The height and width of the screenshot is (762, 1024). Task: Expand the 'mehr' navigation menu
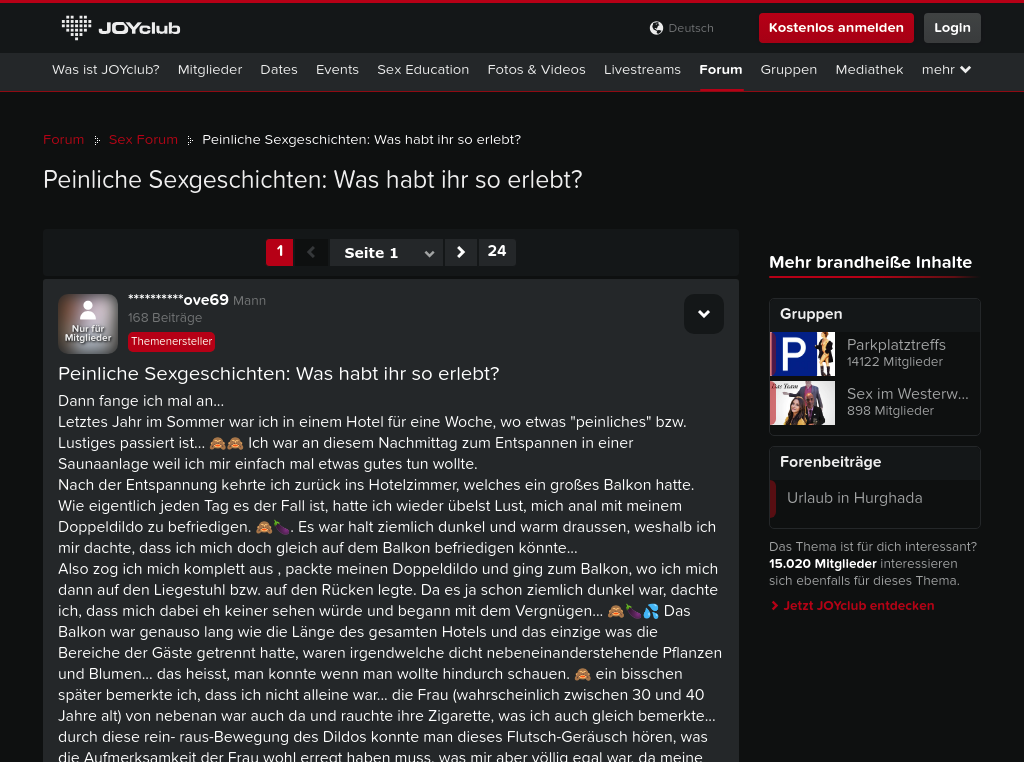[946, 70]
